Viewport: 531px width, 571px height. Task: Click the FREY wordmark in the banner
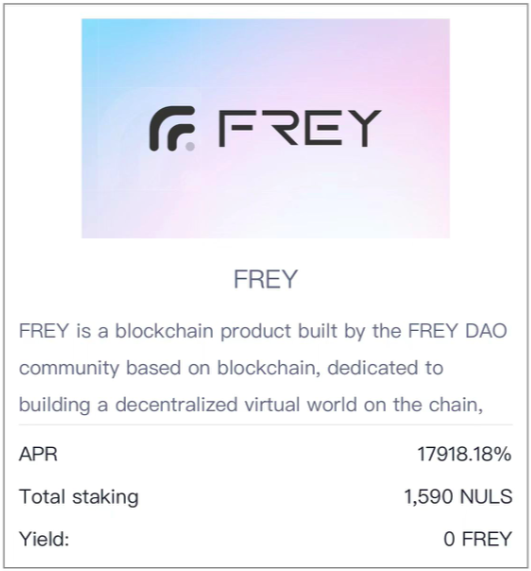(300, 128)
